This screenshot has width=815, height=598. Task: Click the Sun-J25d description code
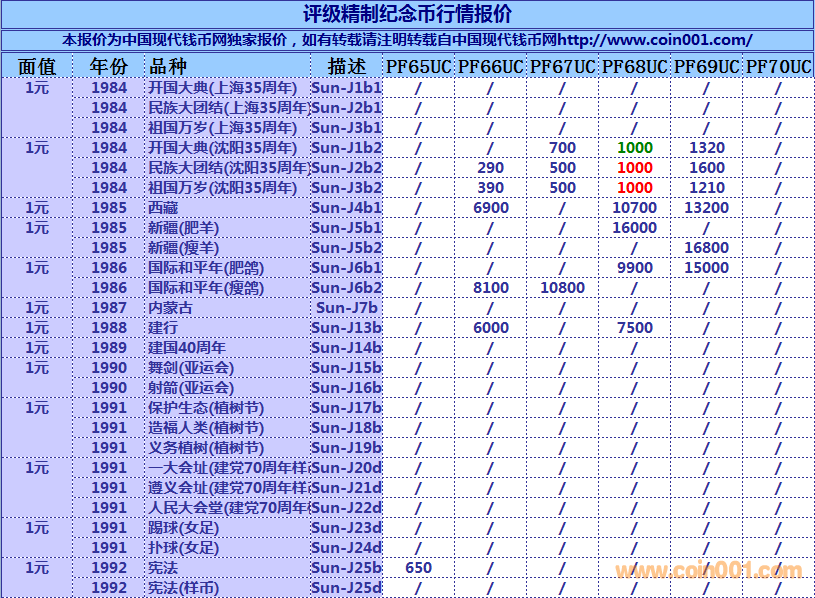coord(346,588)
